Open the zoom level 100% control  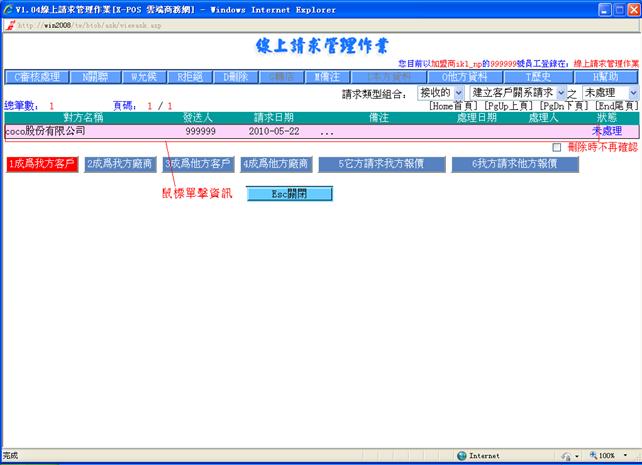tap(608, 455)
